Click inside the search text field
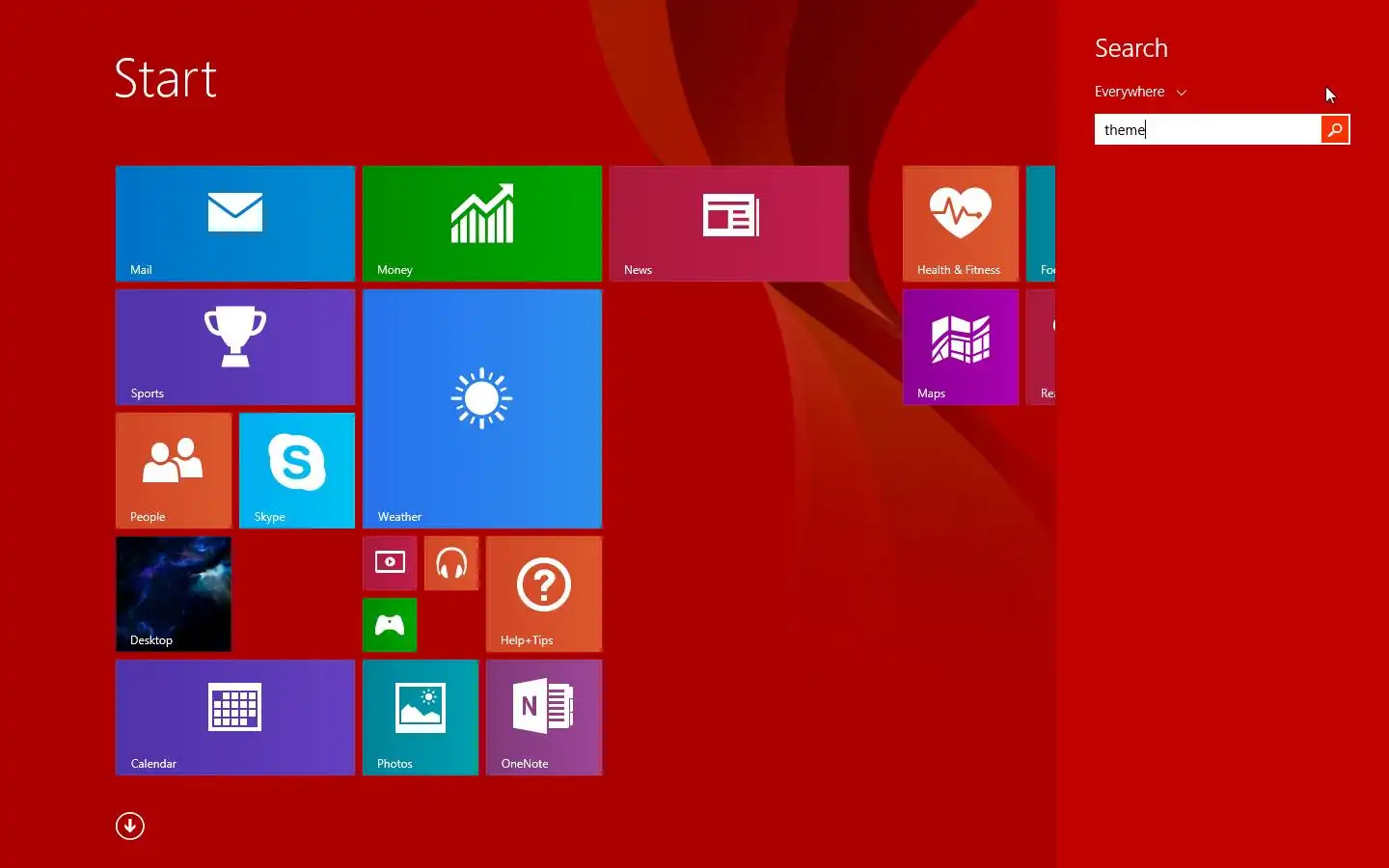The height and width of the screenshot is (868, 1389). 1208,129
